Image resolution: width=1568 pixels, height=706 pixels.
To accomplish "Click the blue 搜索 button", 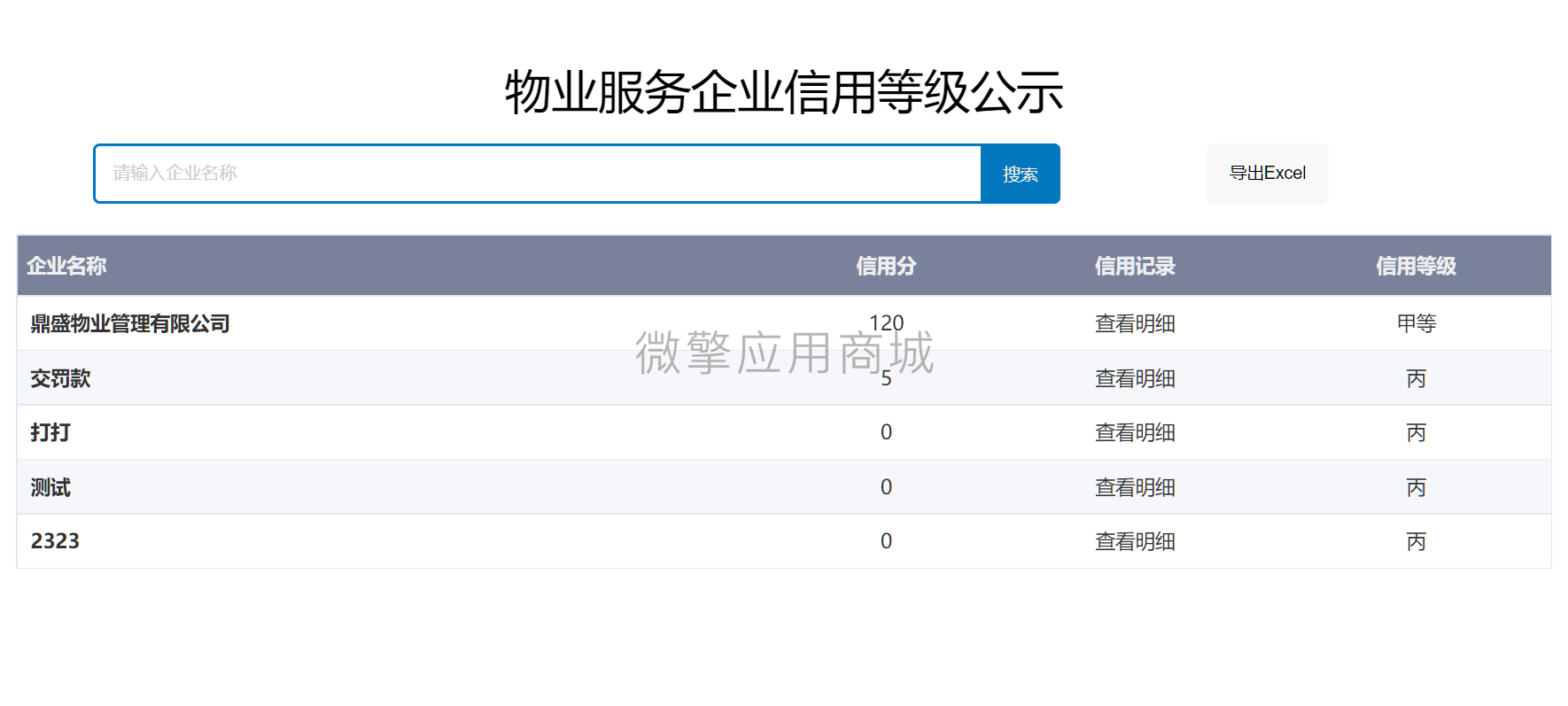I will (1021, 174).
